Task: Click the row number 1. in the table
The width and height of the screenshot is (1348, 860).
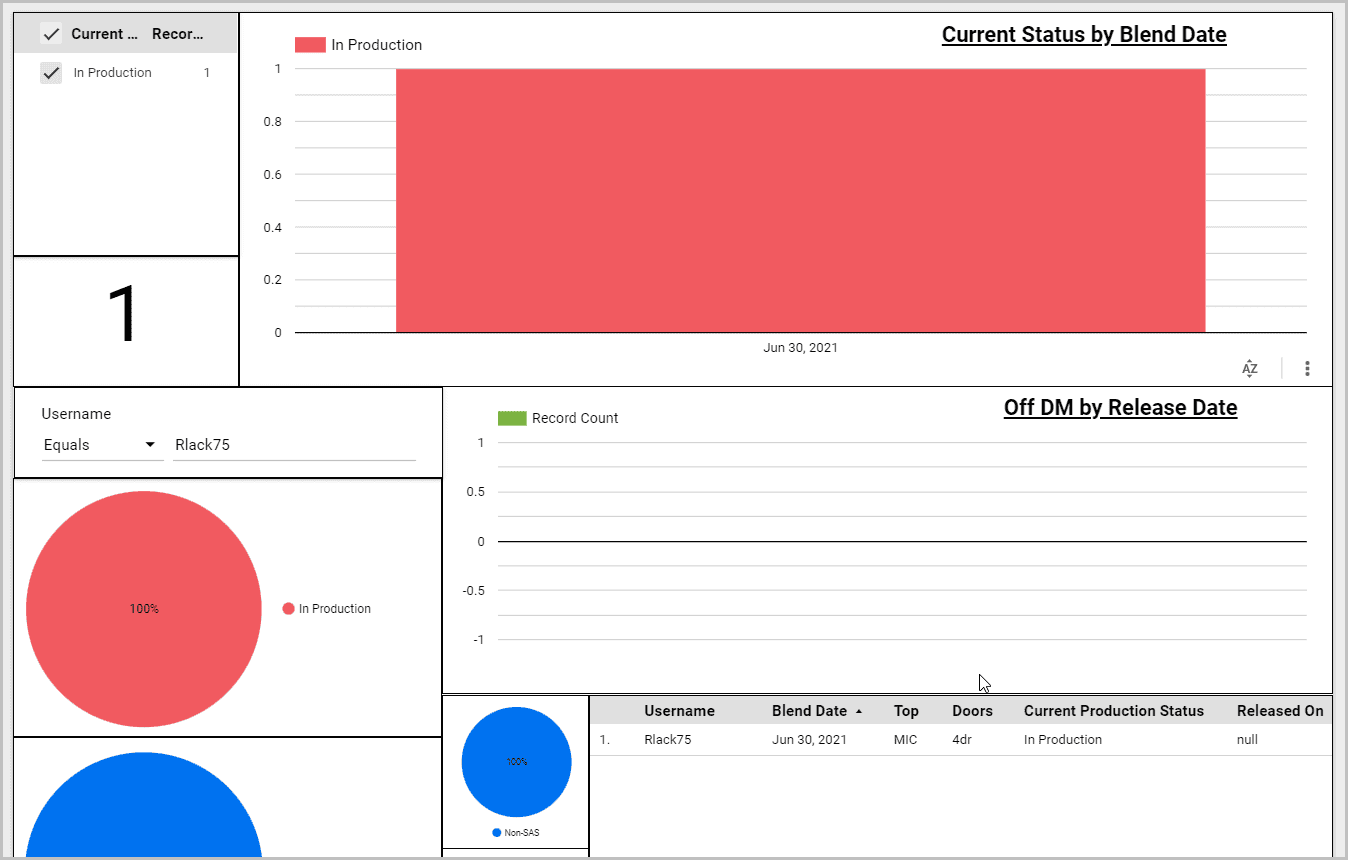Action: [604, 740]
